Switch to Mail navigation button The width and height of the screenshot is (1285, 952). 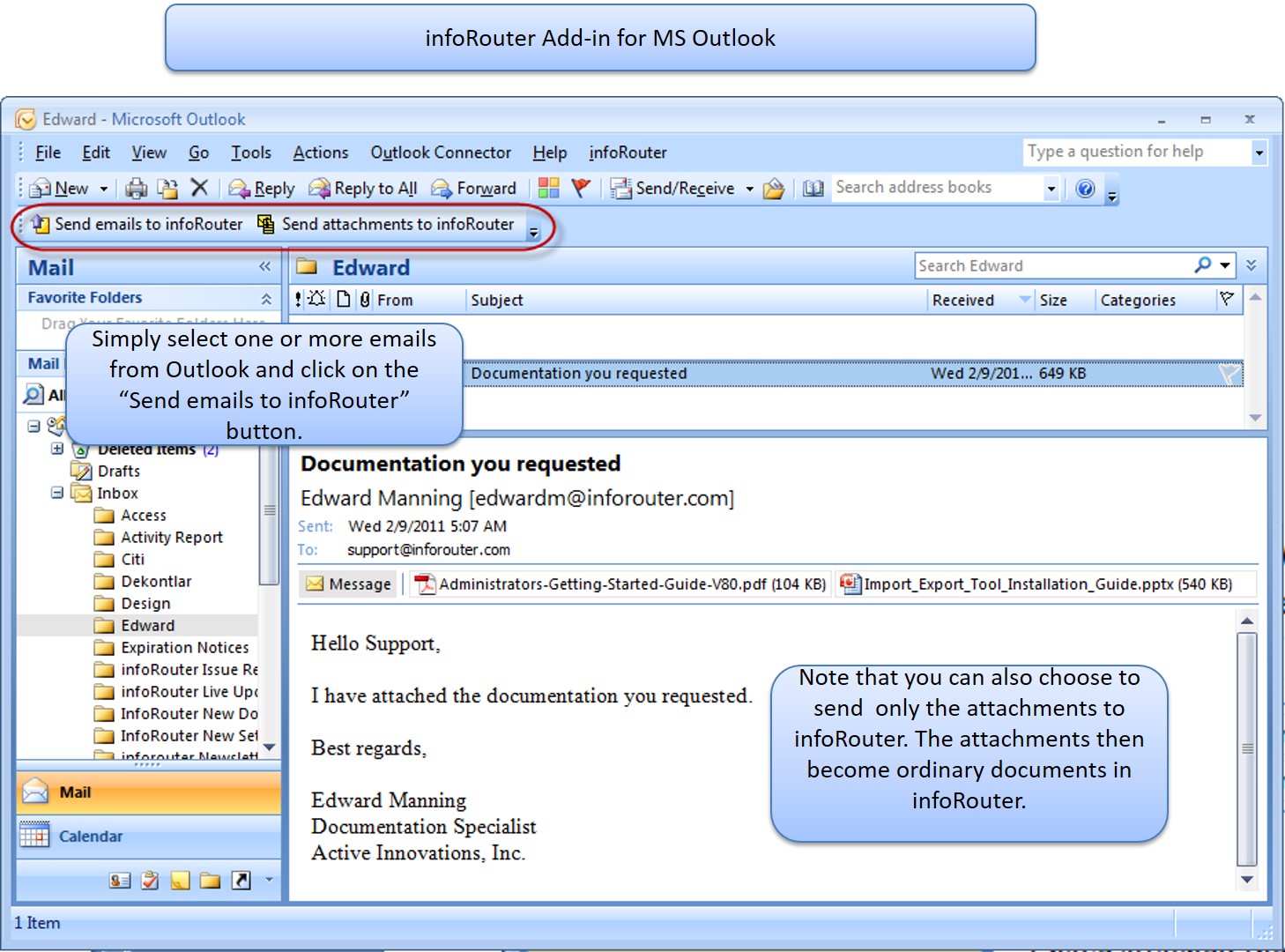tap(148, 792)
